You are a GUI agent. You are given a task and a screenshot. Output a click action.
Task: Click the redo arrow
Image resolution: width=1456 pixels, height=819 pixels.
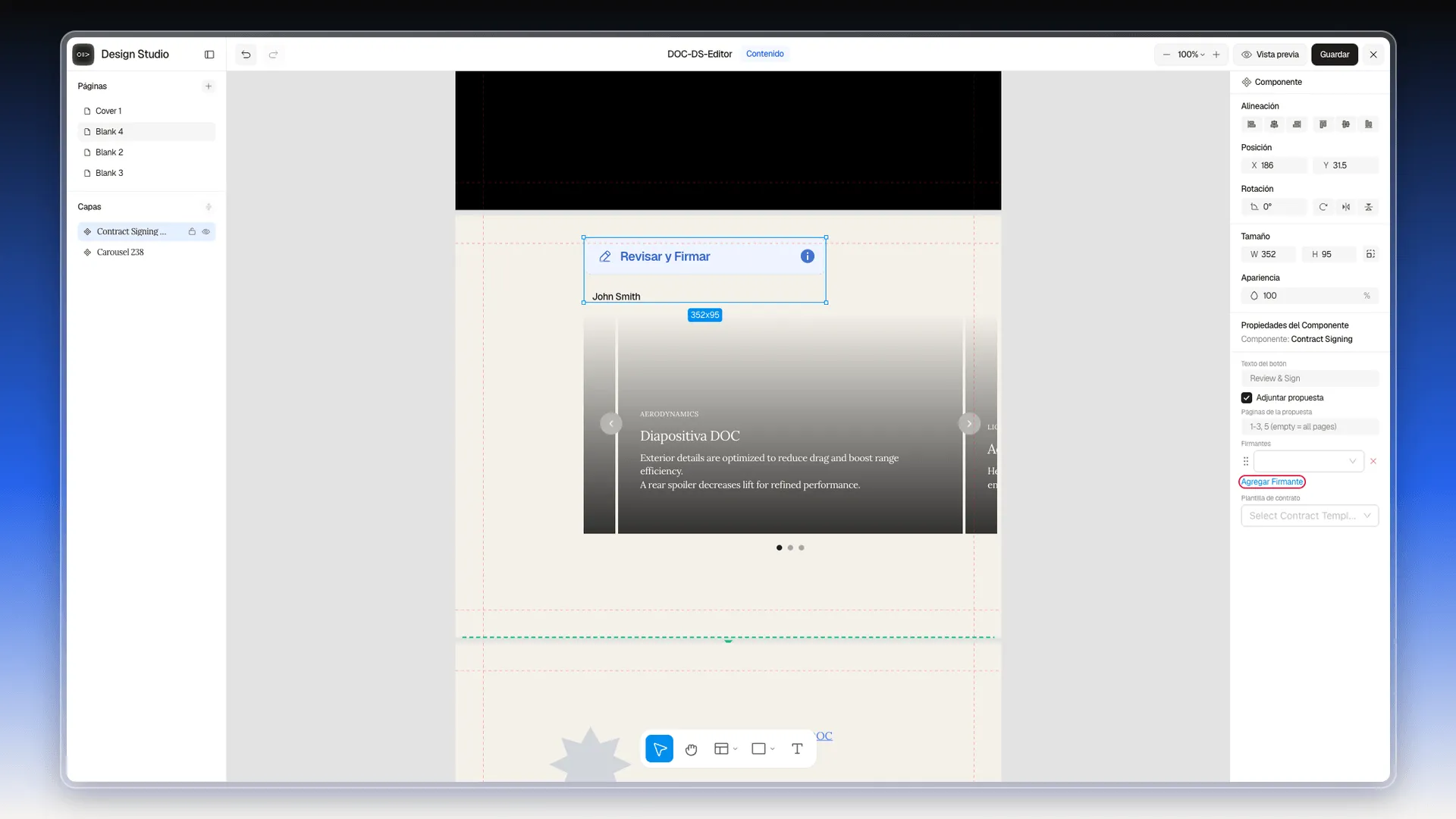pyautogui.click(x=273, y=55)
